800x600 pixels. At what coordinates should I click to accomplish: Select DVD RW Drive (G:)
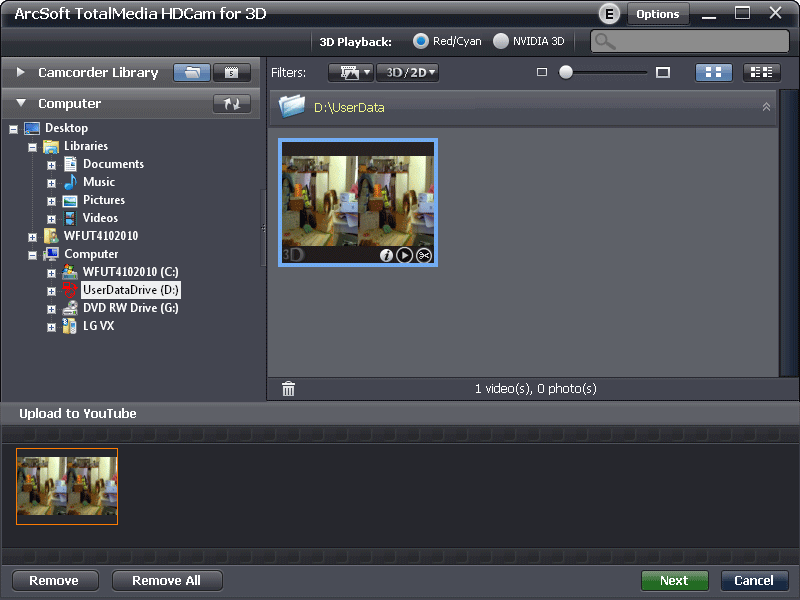[x=131, y=308]
